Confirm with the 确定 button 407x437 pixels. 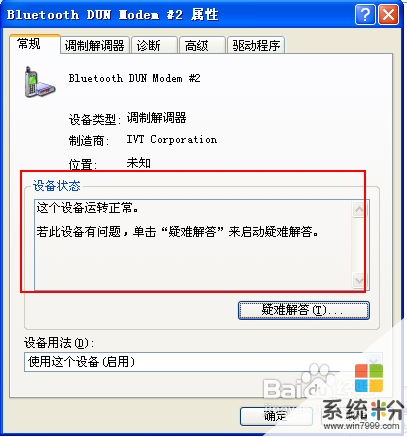click(x=276, y=416)
